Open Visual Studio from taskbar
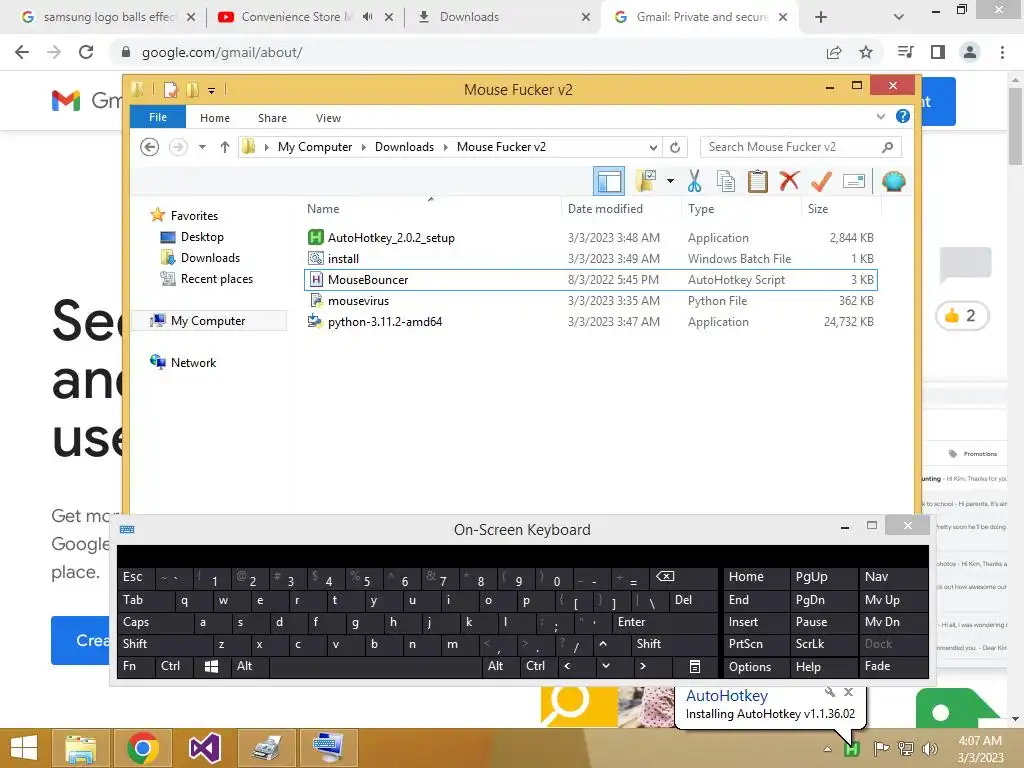1024x768 pixels. [204, 748]
